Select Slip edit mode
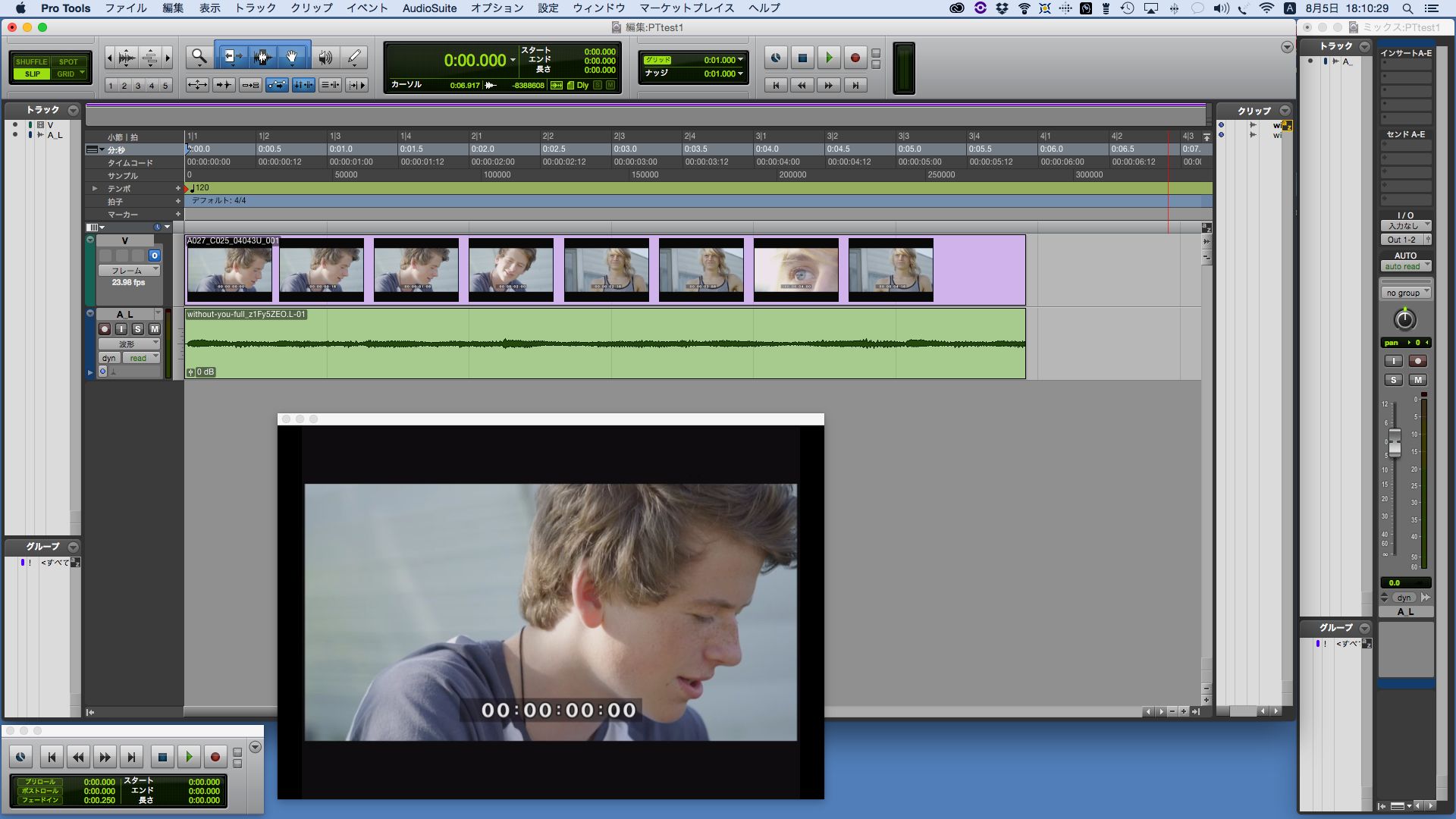Viewport: 1456px width, 819px height. [32, 74]
